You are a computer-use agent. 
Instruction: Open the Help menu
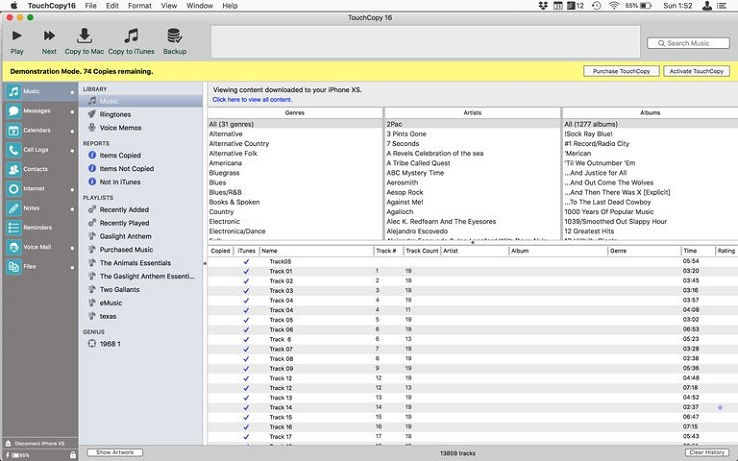230,6
